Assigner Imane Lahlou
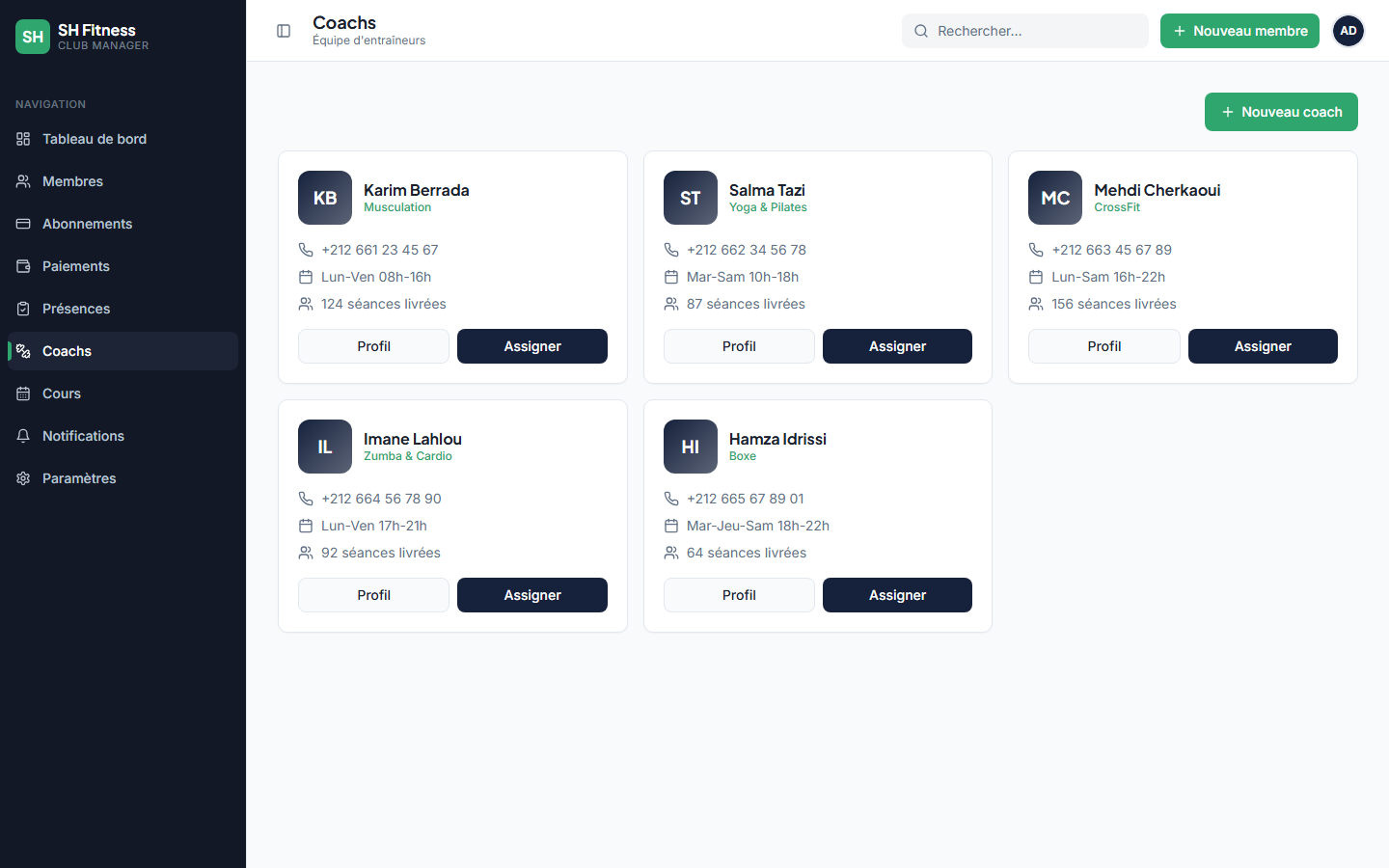1389x868 pixels. tap(532, 595)
